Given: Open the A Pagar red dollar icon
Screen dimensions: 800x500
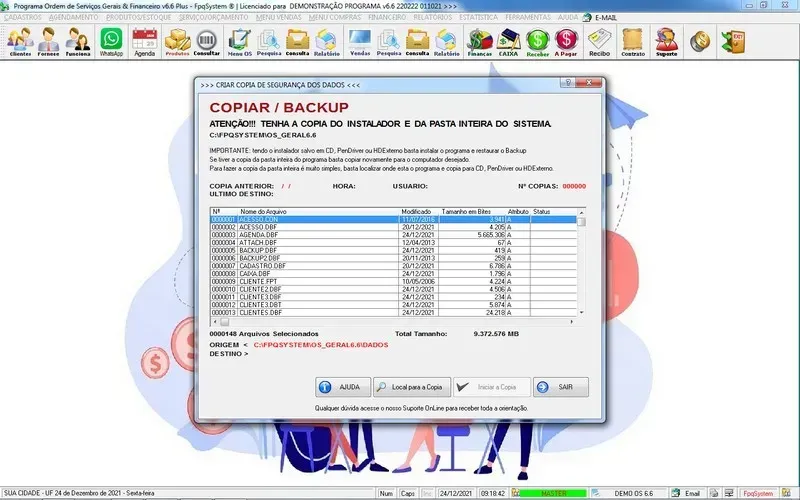Looking at the screenshot, I should coord(568,41).
